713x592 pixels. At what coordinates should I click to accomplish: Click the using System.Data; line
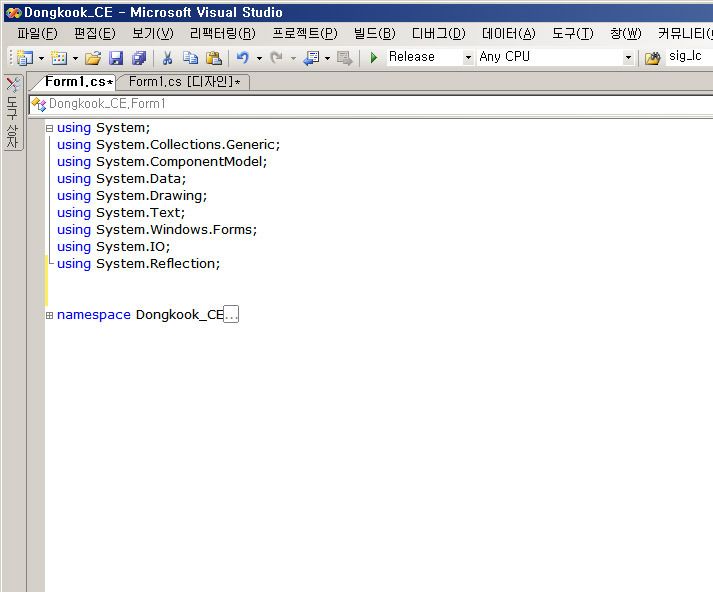click(121, 179)
